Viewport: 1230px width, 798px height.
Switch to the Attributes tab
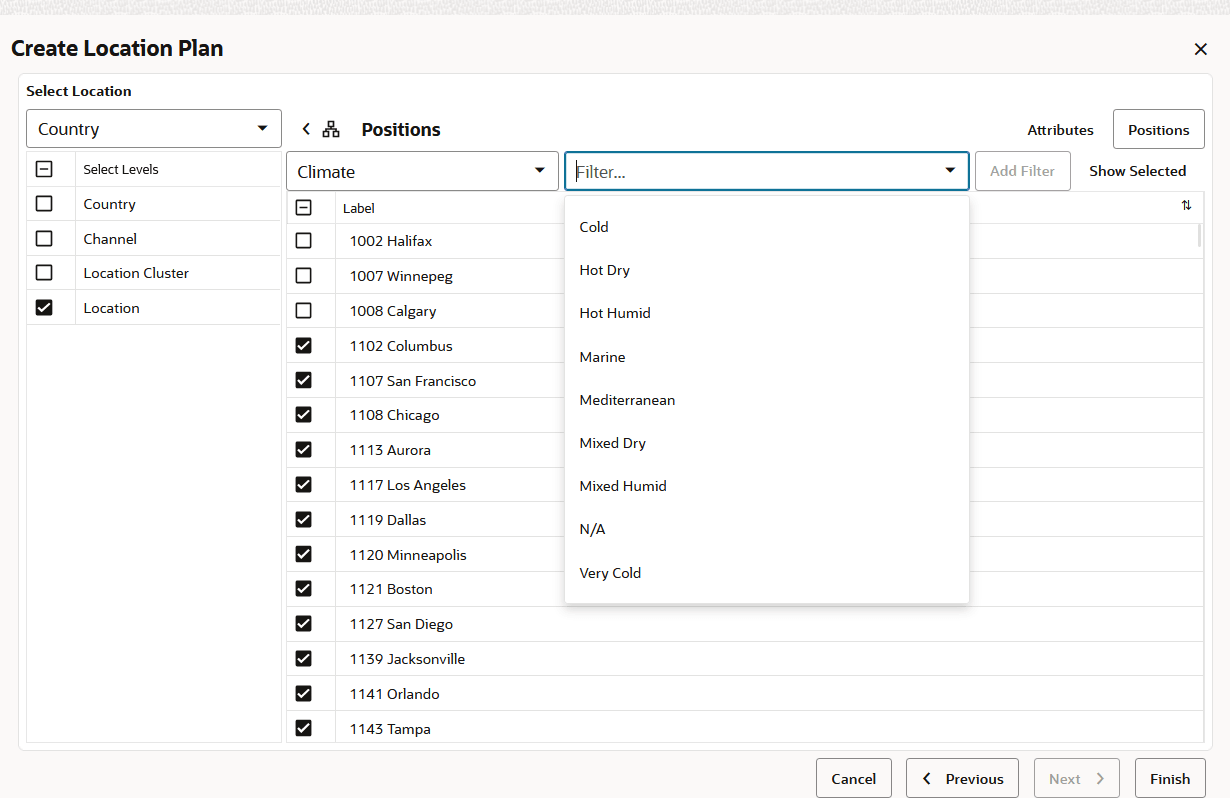coord(1060,129)
